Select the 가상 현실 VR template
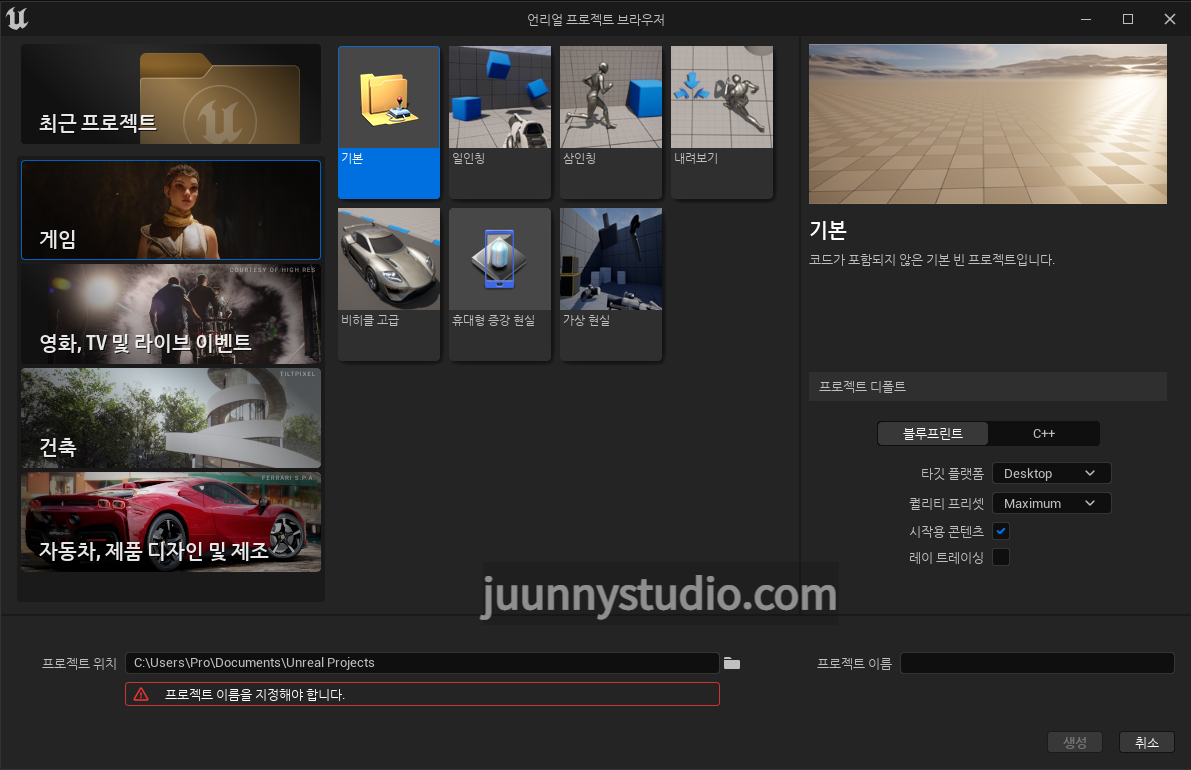Screen dimensions: 1191x770 pyautogui.click(x=611, y=284)
